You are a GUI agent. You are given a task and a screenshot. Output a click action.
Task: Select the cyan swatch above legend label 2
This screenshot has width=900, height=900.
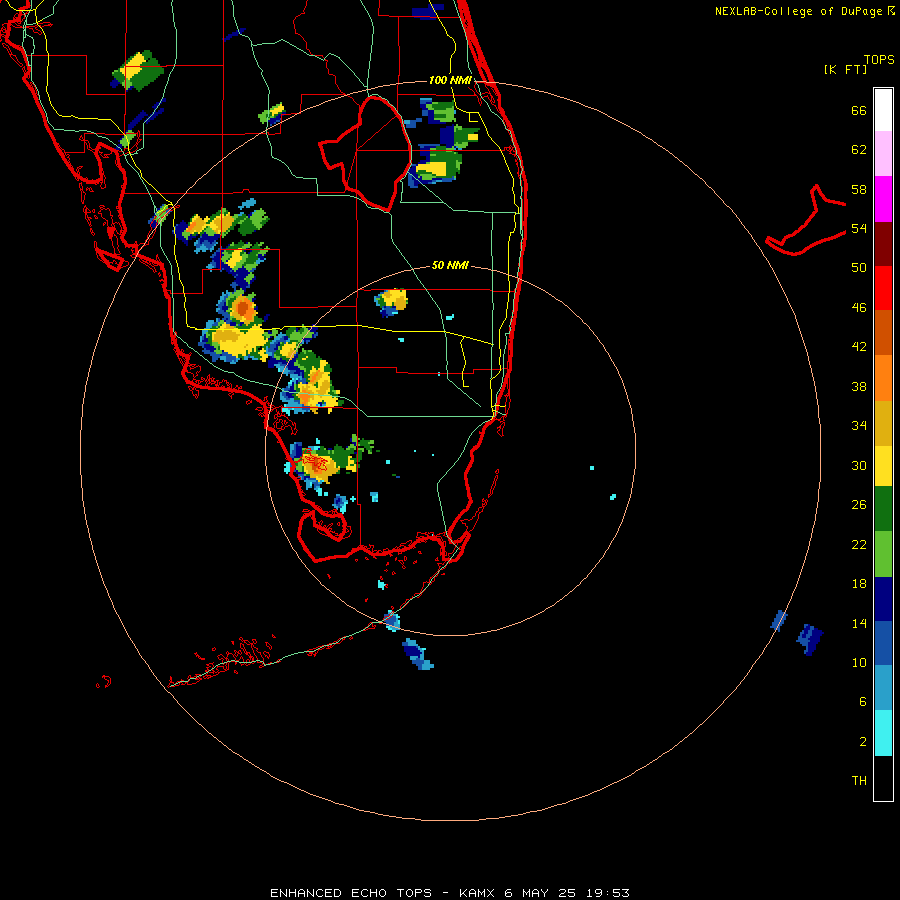coord(883,733)
